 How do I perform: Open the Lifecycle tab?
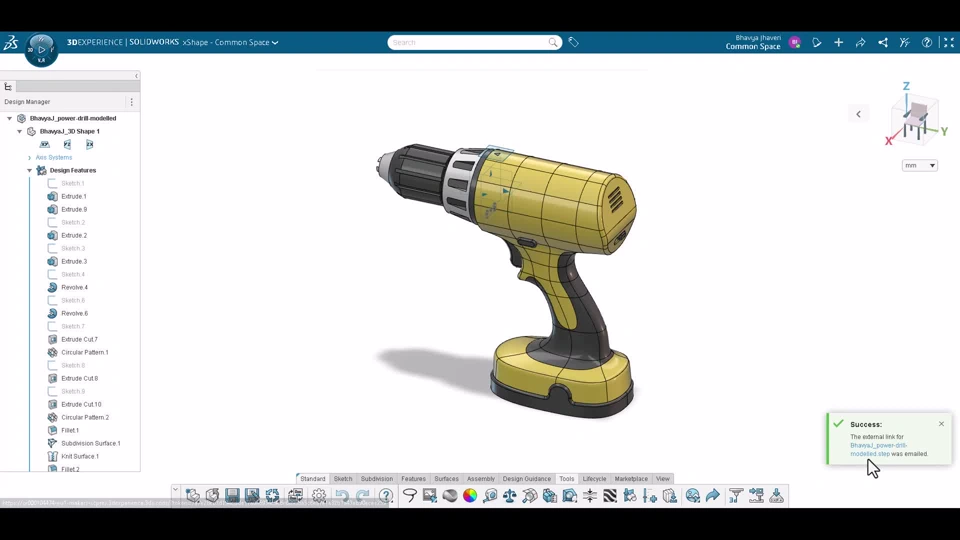click(x=594, y=479)
